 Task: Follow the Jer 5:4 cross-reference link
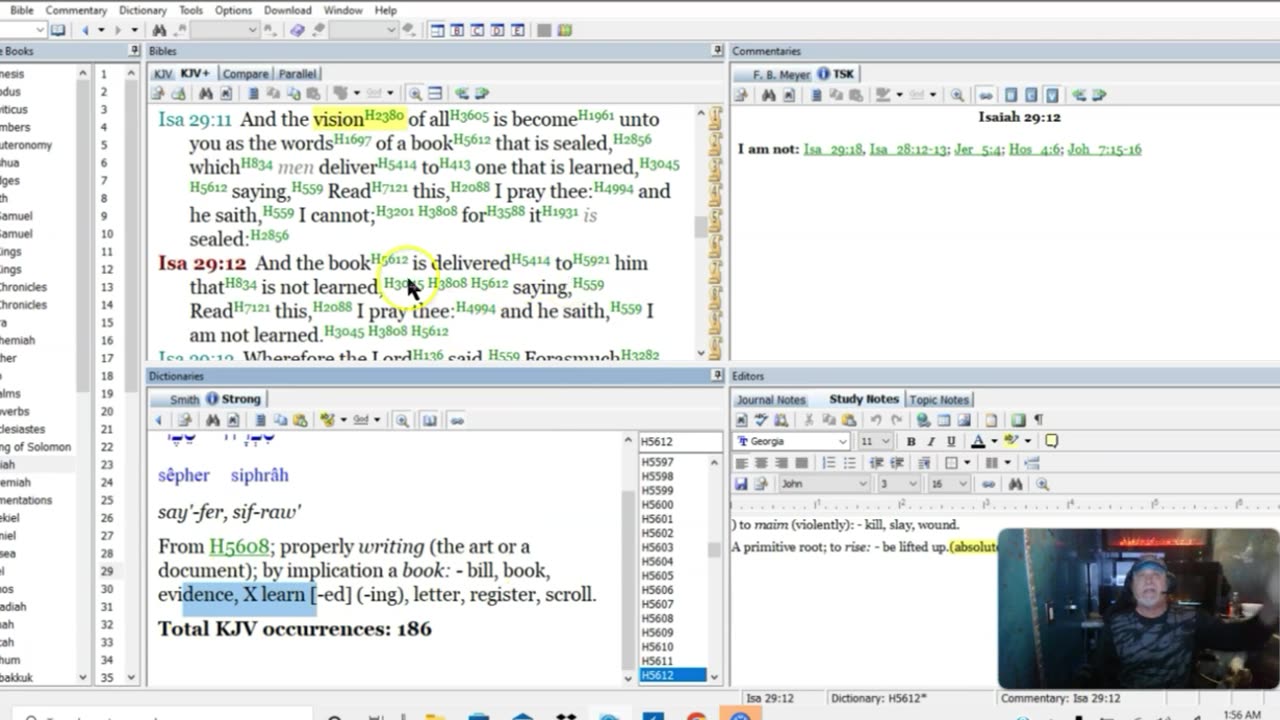pos(977,149)
